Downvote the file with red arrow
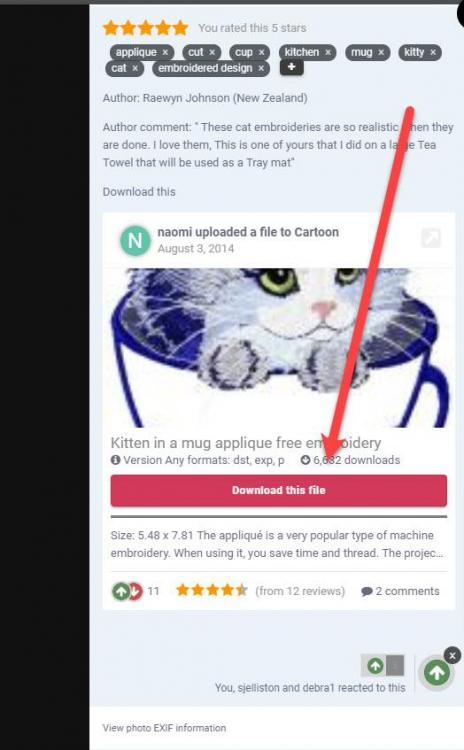Viewport: 464px width, 750px height. [136, 592]
